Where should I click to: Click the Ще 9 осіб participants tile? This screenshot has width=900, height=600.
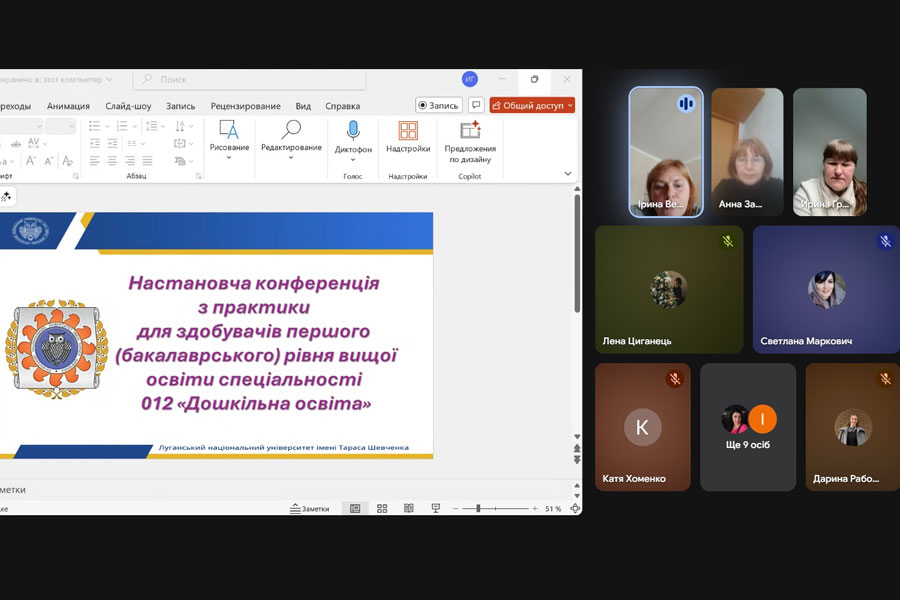pos(748,427)
